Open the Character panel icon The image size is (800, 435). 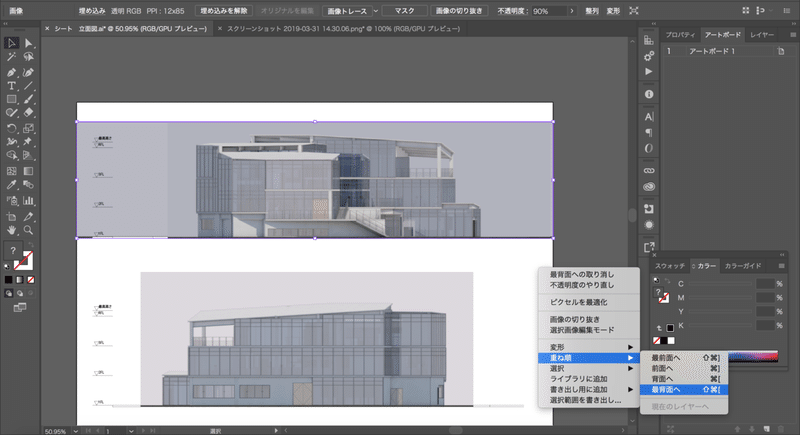(648, 117)
